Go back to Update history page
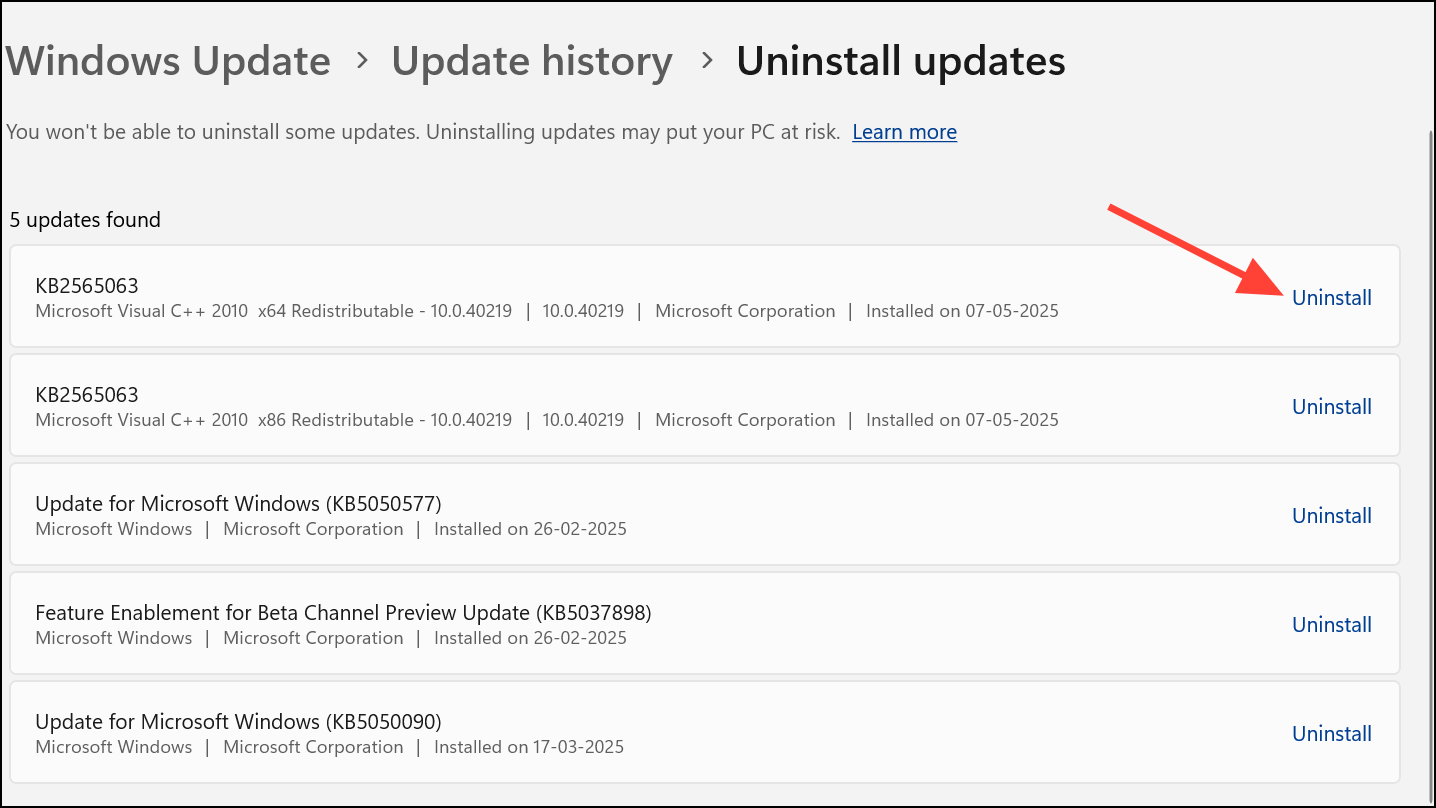The width and height of the screenshot is (1436, 808). (x=531, y=61)
